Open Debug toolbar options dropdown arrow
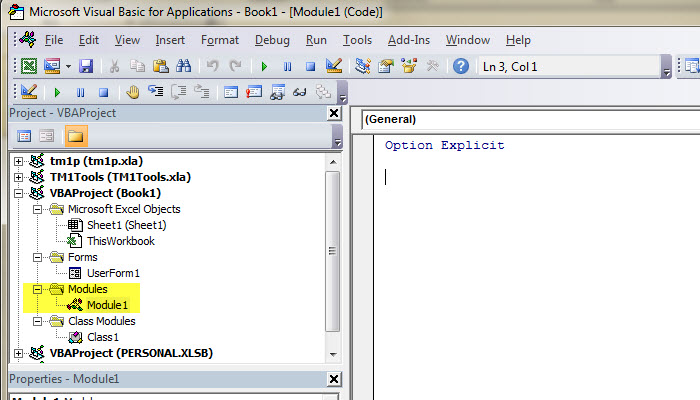The image size is (700, 400). [342, 93]
